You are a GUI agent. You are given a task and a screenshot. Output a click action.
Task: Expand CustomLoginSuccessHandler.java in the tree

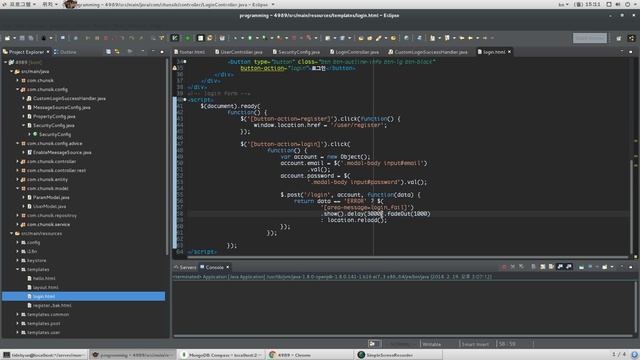click(x=23, y=98)
